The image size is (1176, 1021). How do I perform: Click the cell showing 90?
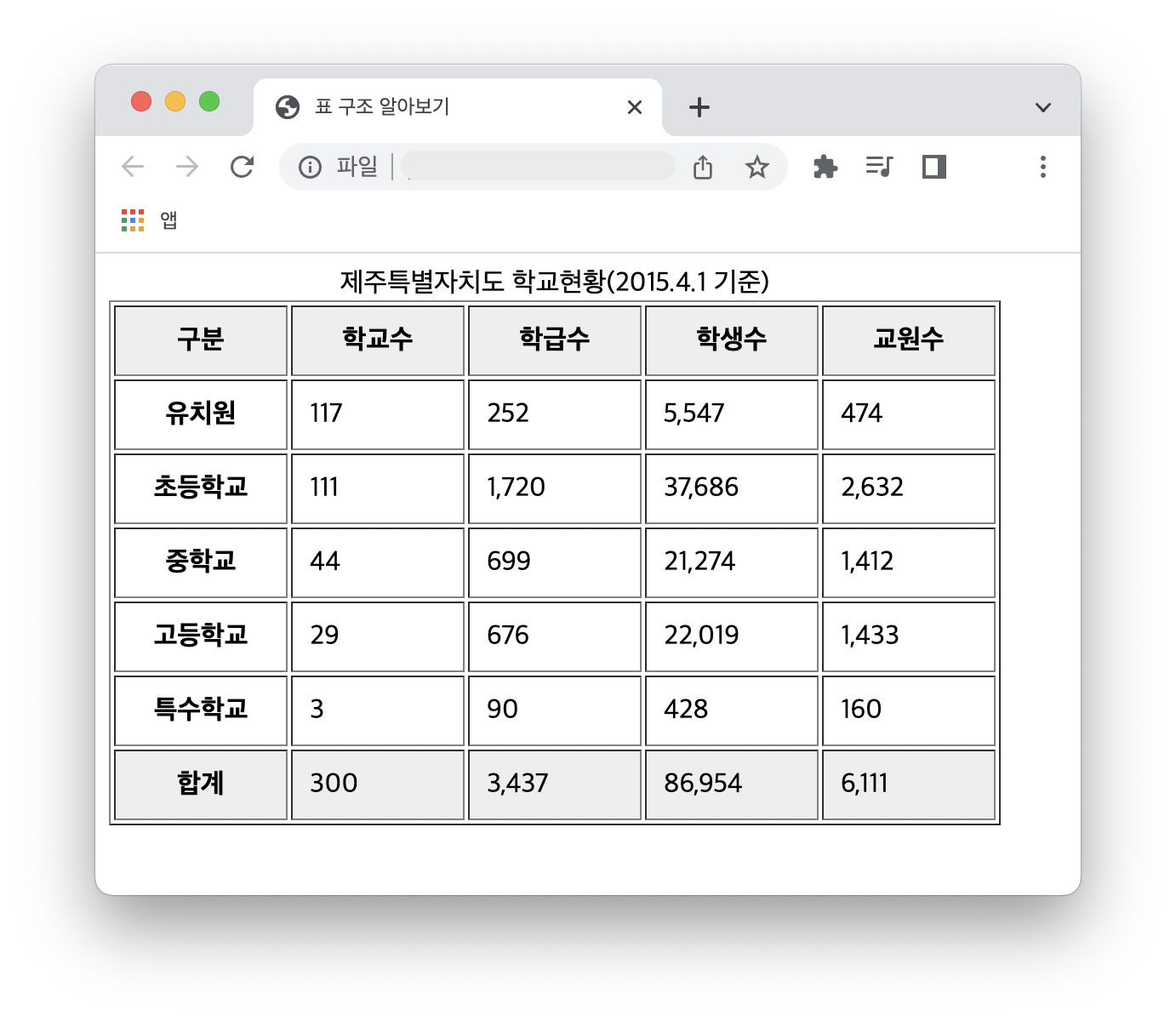coord(555,710)
